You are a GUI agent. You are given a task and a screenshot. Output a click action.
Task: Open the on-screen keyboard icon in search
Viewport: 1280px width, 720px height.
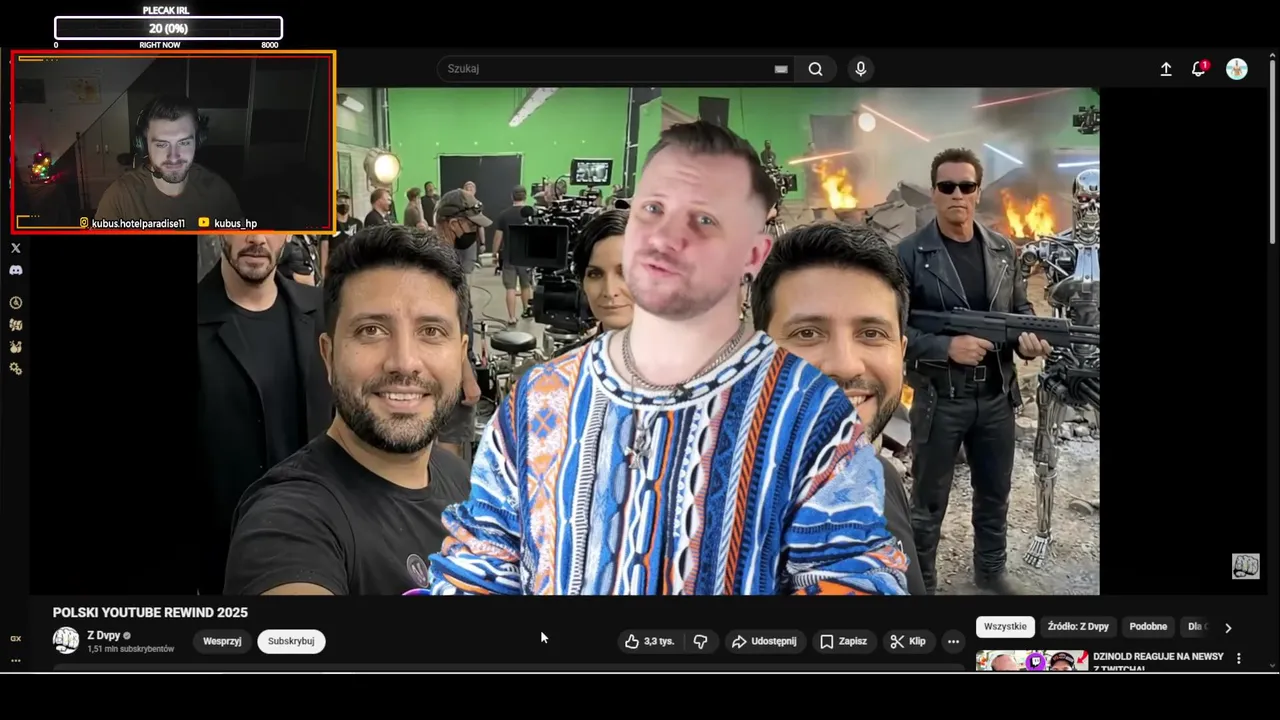[x=781, y=69]
